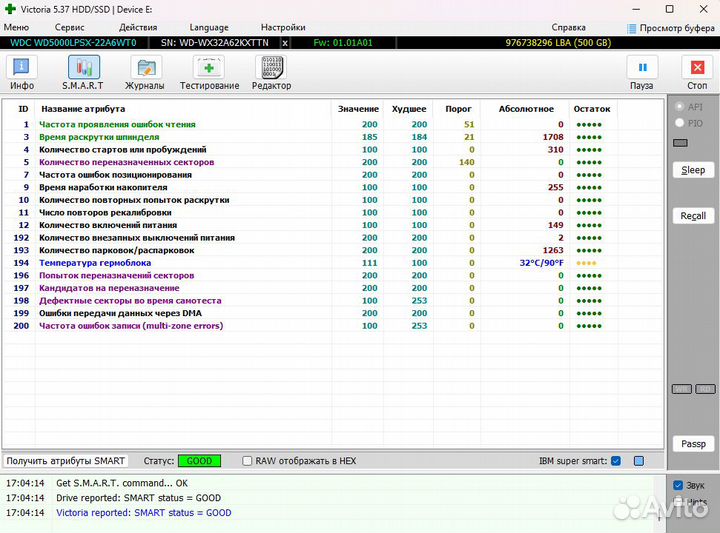
Task: Open the Действия menu
Action: pos(138,28)
